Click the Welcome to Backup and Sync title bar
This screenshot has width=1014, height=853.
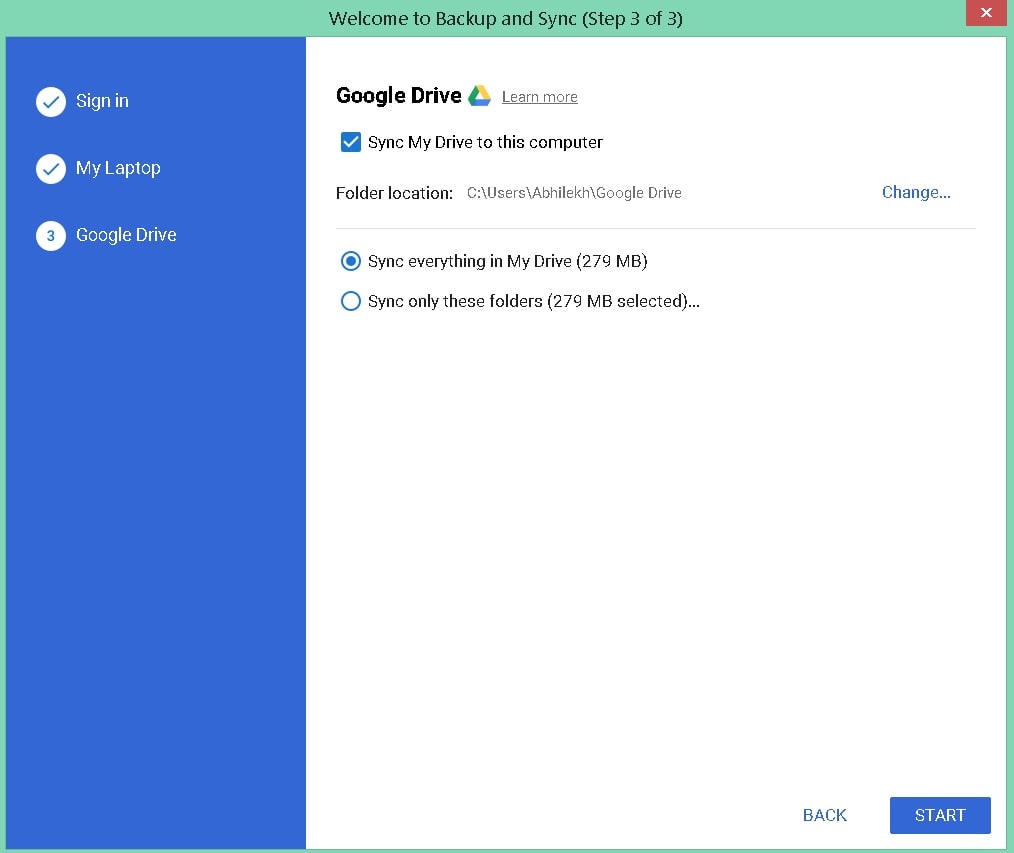[x=505, y=18]
